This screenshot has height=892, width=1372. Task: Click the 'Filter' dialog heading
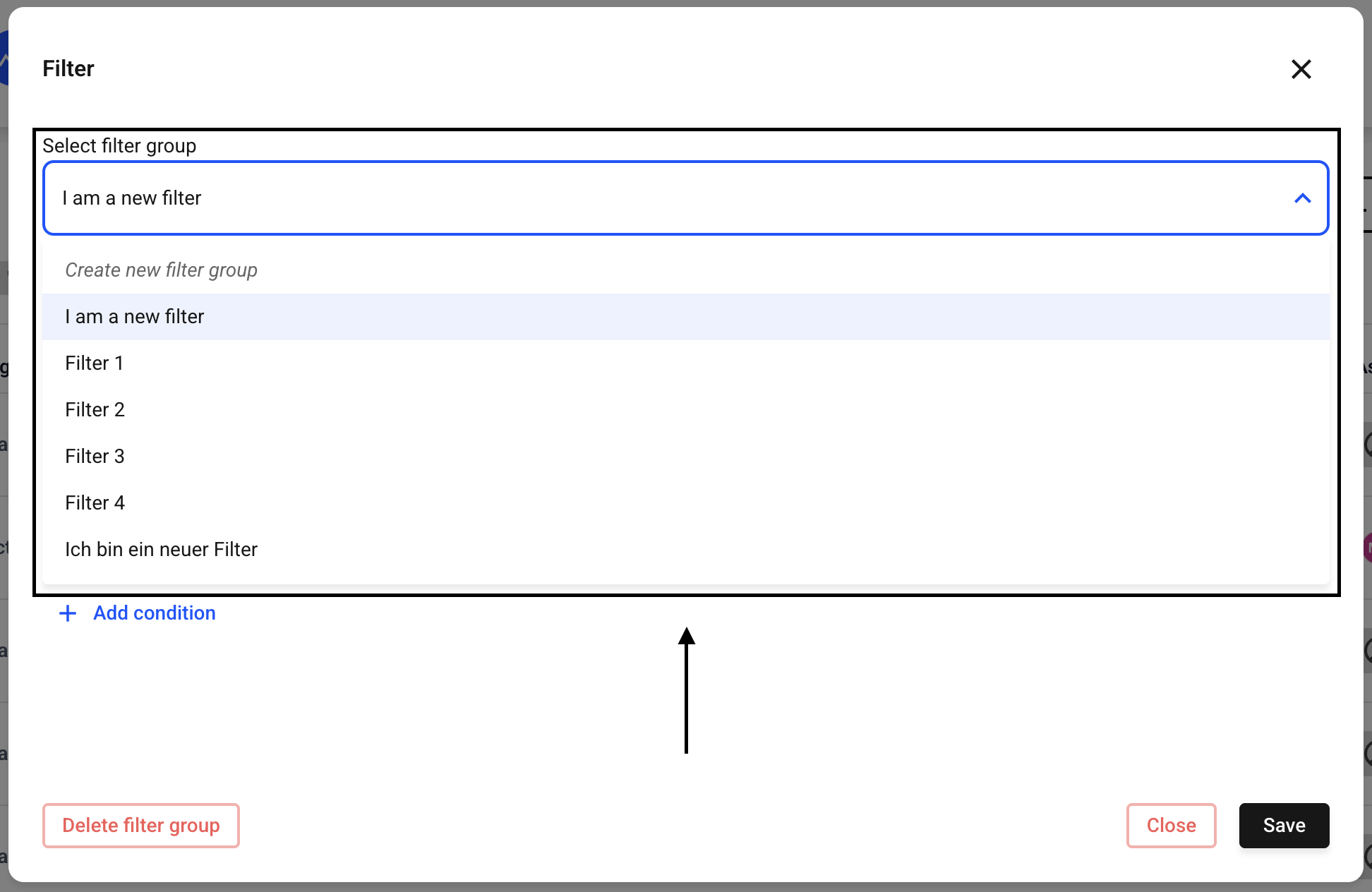pos(68,69)
